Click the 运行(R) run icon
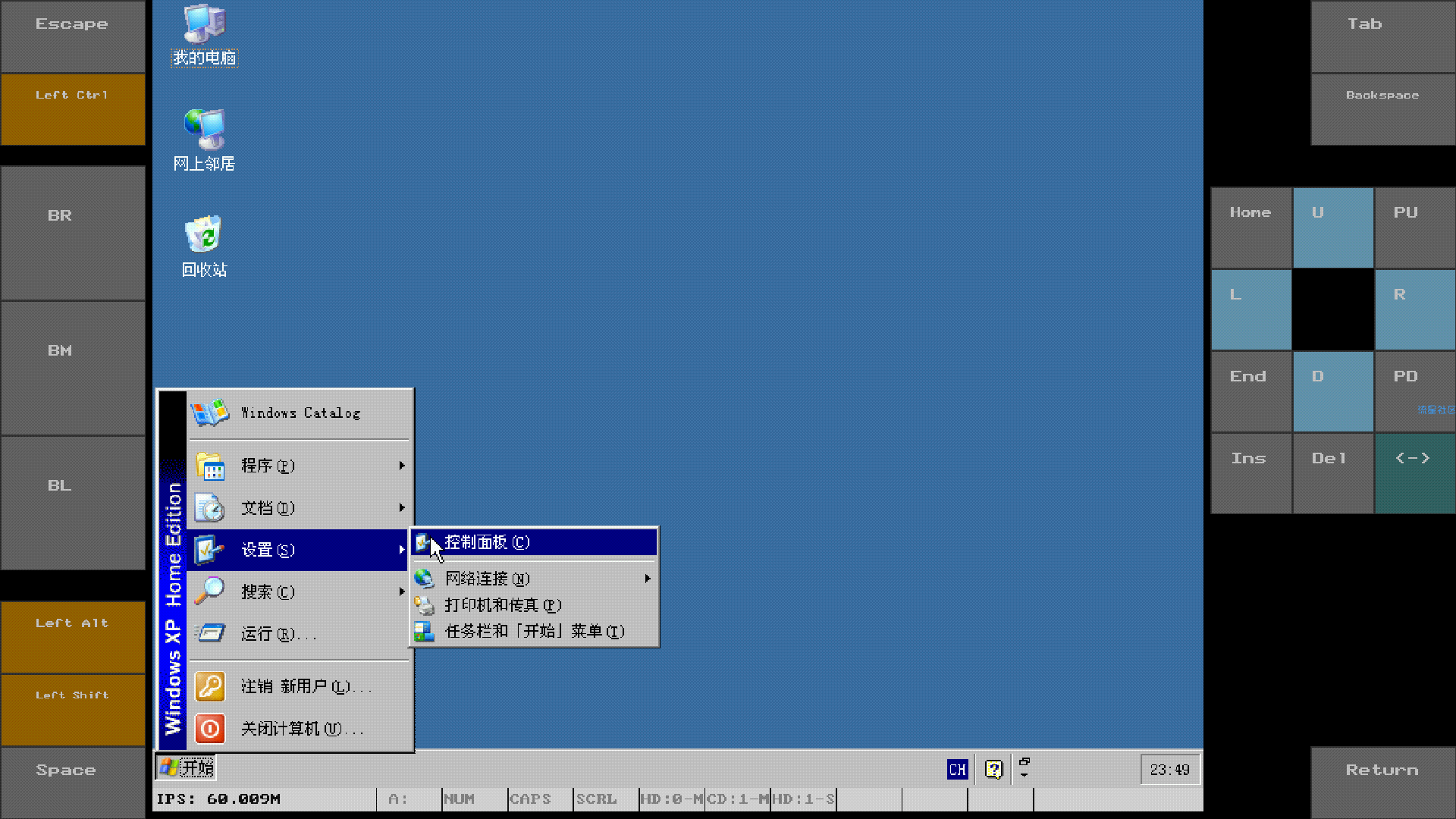 (x=209, y=632)
